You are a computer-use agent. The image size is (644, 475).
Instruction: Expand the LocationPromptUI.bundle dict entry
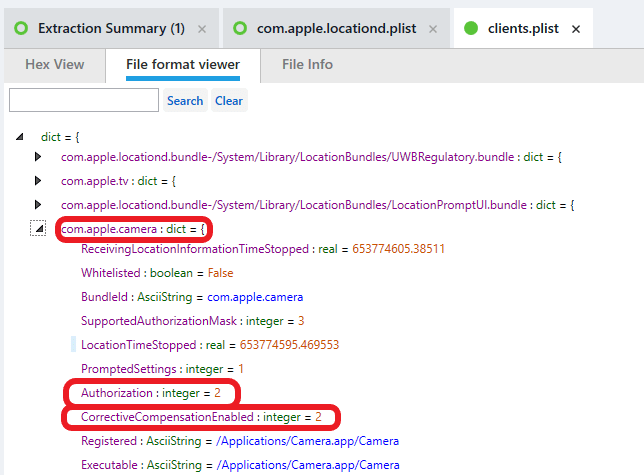(x=38, y=205)
